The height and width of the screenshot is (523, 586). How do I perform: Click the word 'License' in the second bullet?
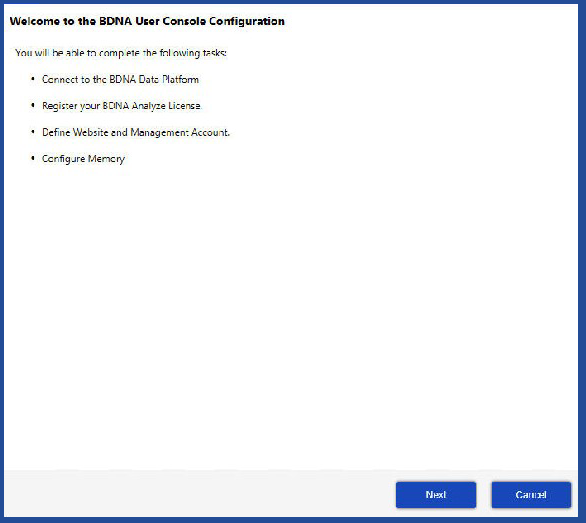tap(185, 106)
